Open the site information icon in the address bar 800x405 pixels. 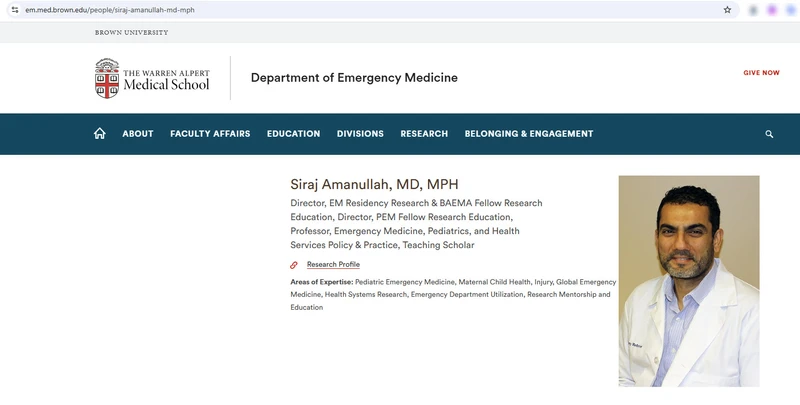pyautogui.click(x=15, y=10)
